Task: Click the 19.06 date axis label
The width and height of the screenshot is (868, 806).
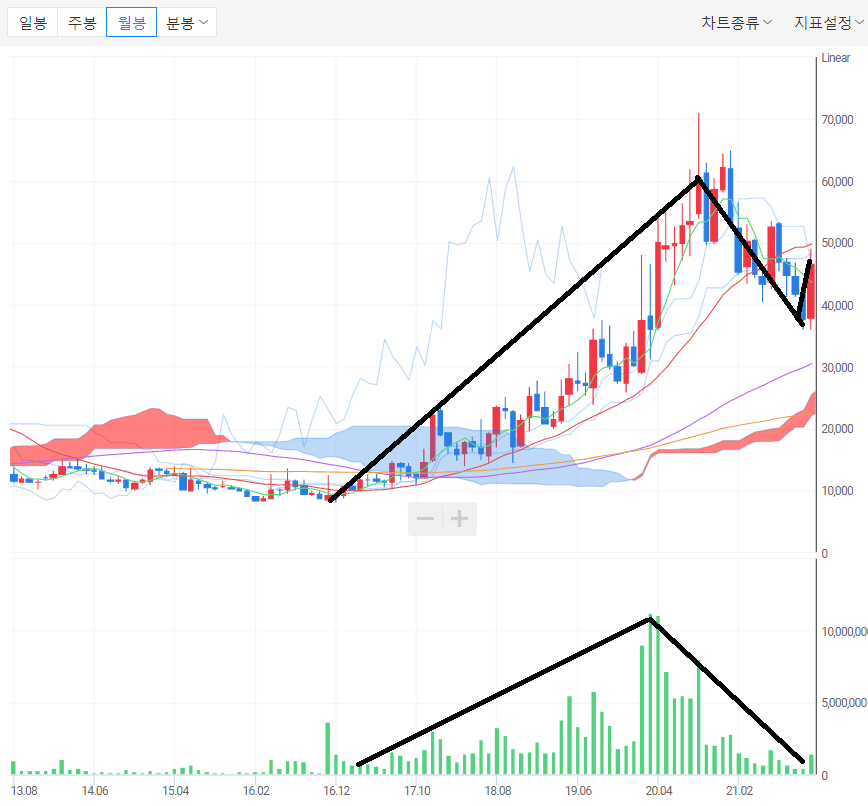Action: point(578,790)
